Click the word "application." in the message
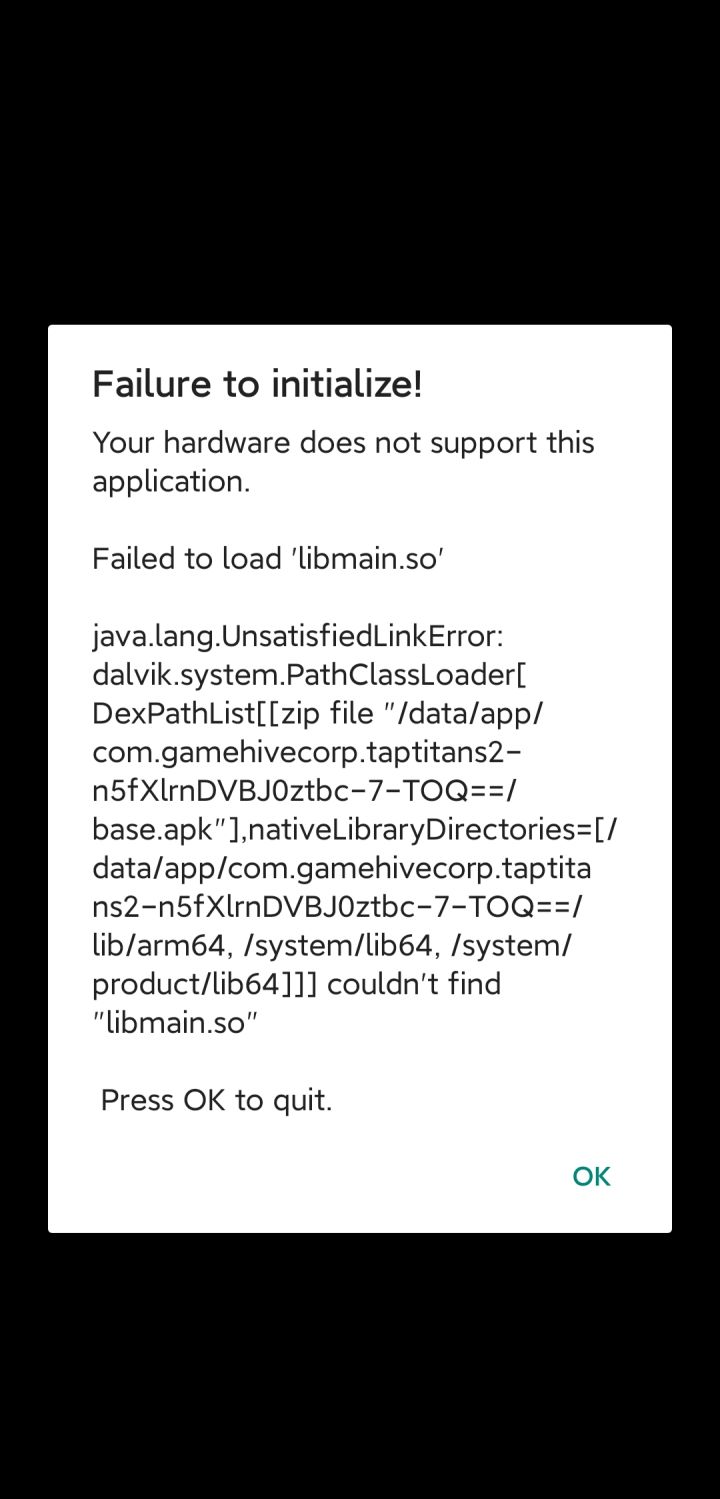Viewport: 720px width, 1499px height. point(171,482)
